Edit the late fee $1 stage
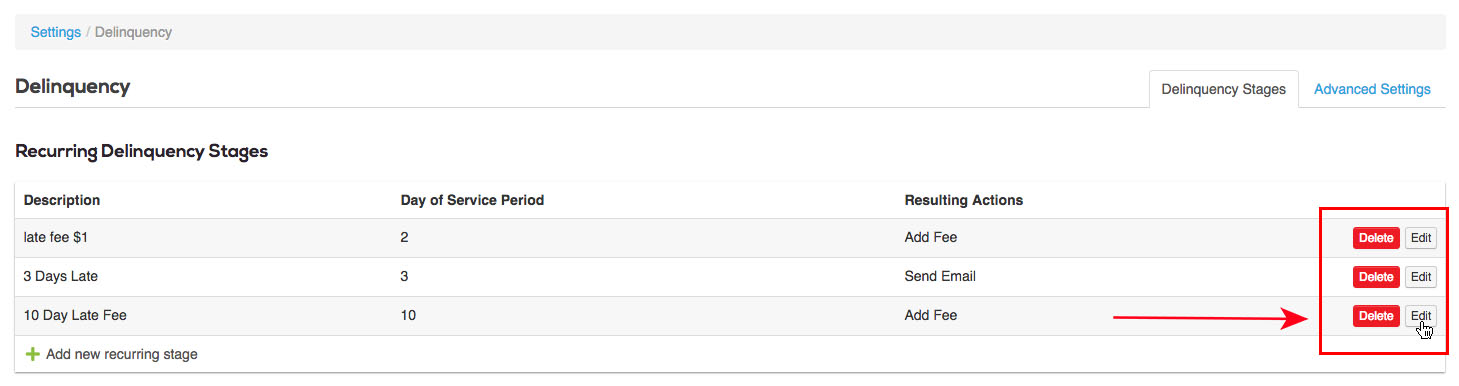The width and height of the screenshot is (1459, 386). 1421,238
